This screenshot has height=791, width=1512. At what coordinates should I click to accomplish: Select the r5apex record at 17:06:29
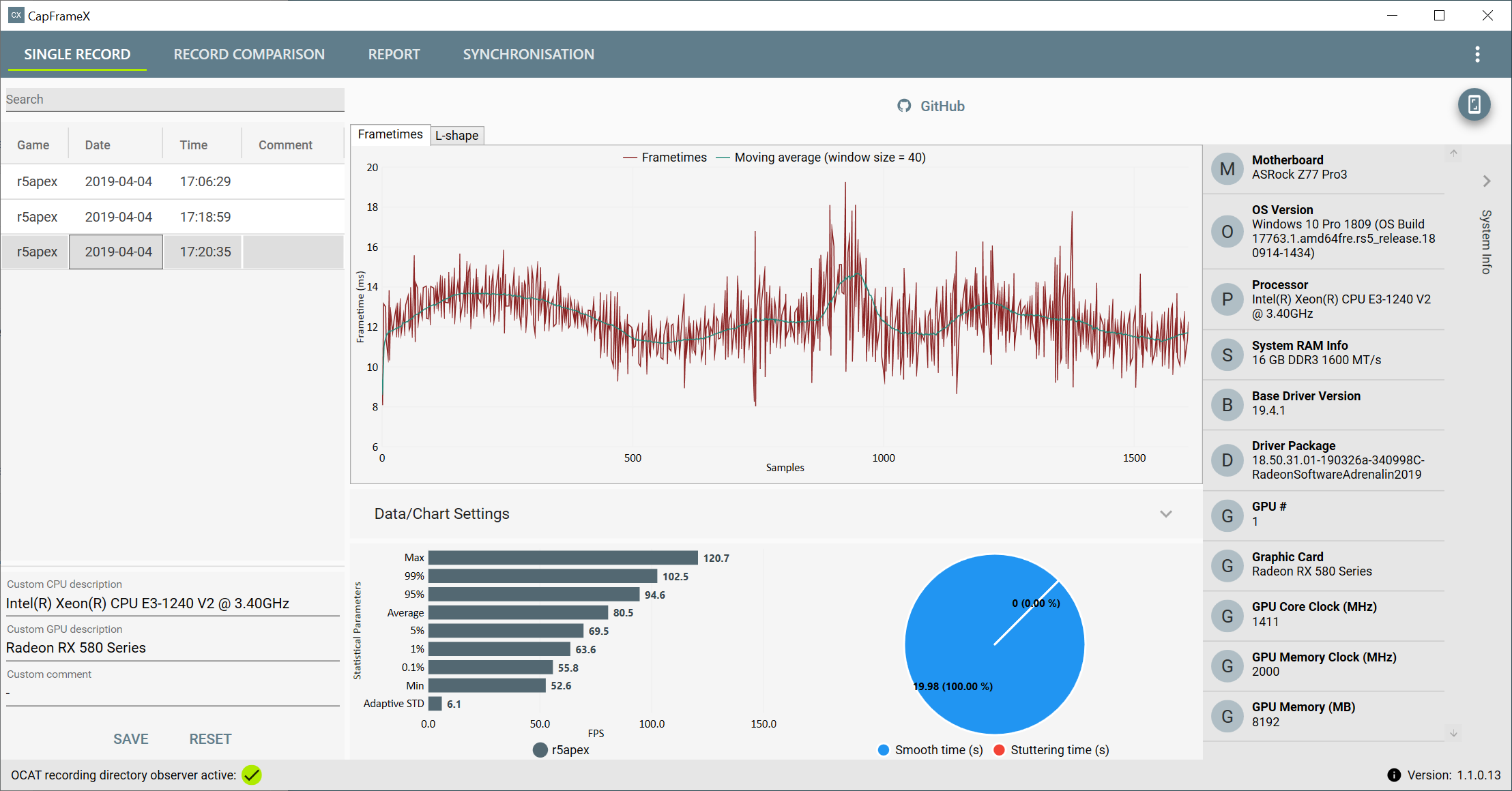172,181
